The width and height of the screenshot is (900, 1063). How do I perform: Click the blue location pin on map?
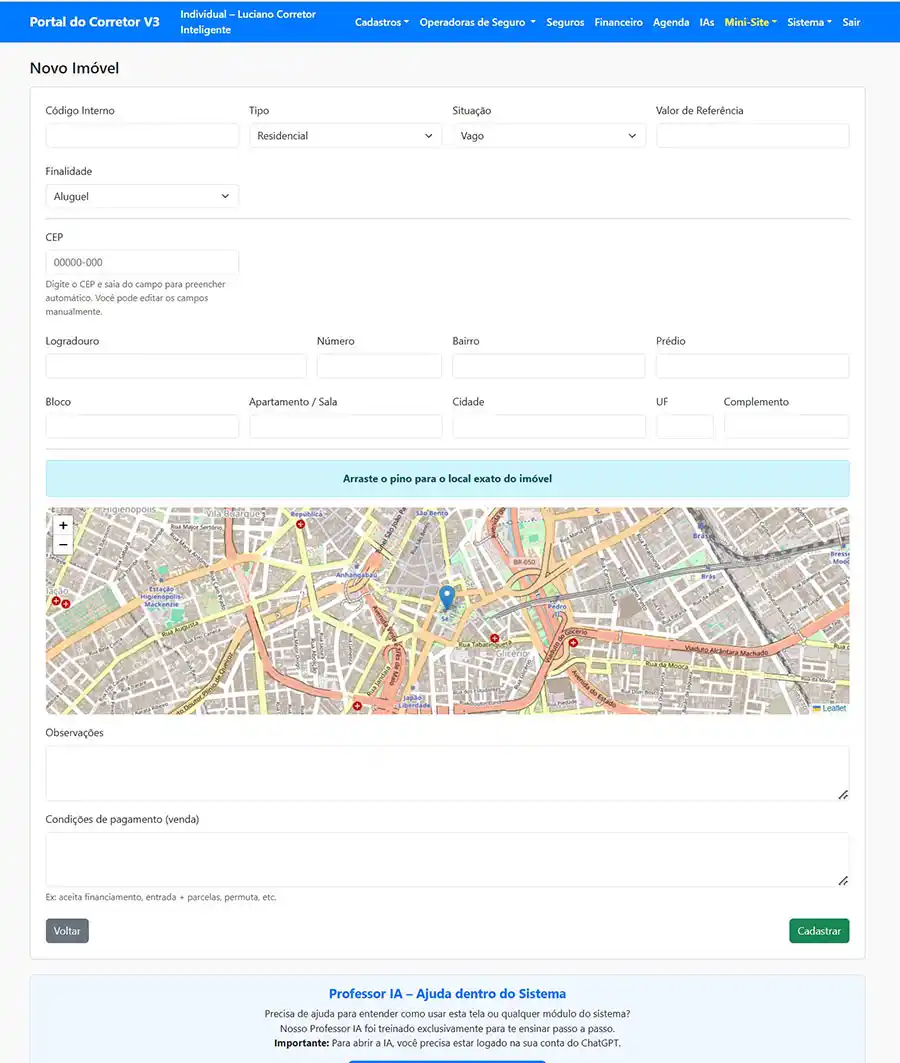[447, 598]
